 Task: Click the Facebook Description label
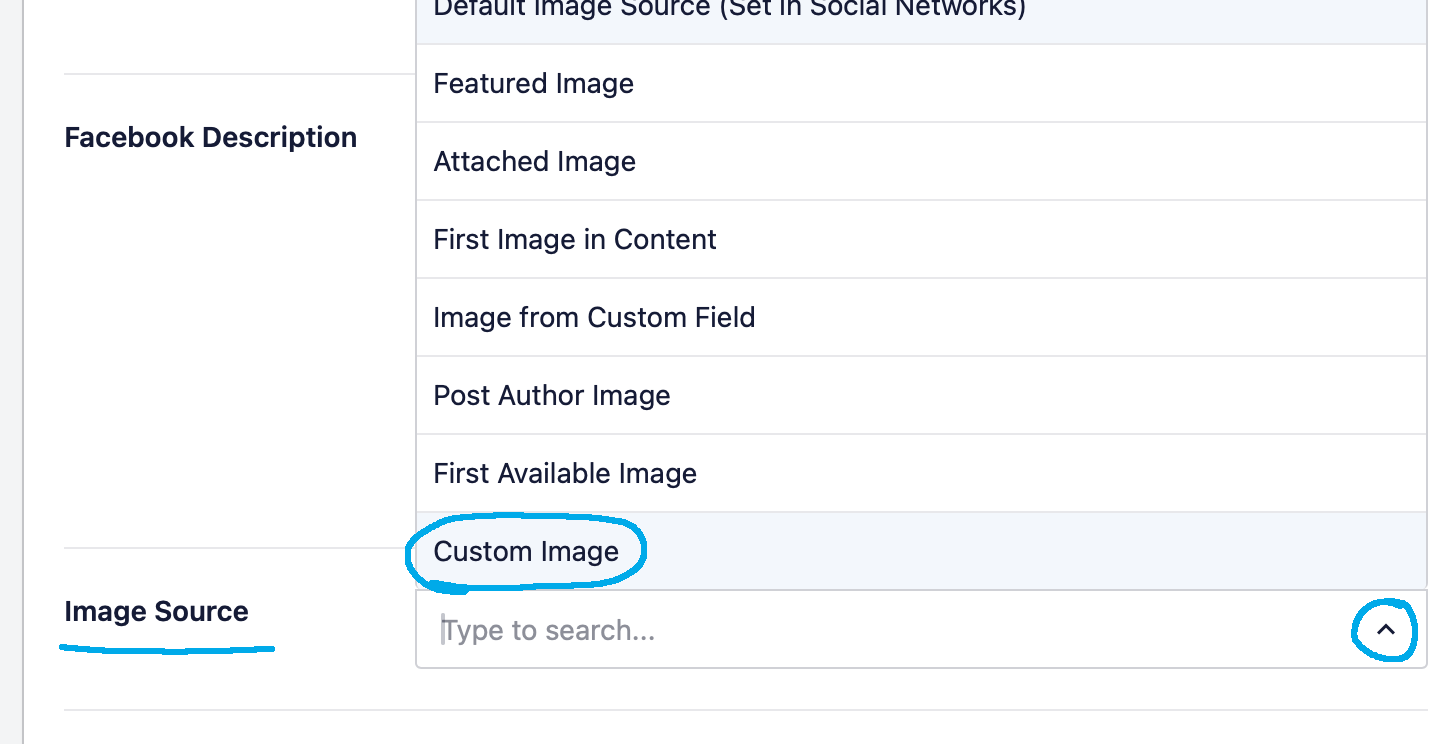tap(210, 137)
